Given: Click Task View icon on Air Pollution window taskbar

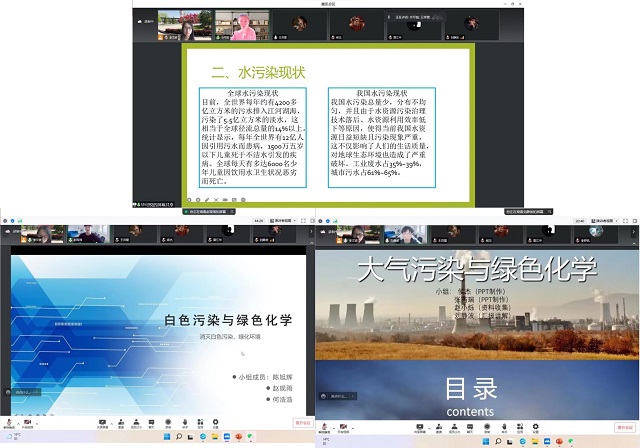Looking at the screenshot, I should click(510, 441).
